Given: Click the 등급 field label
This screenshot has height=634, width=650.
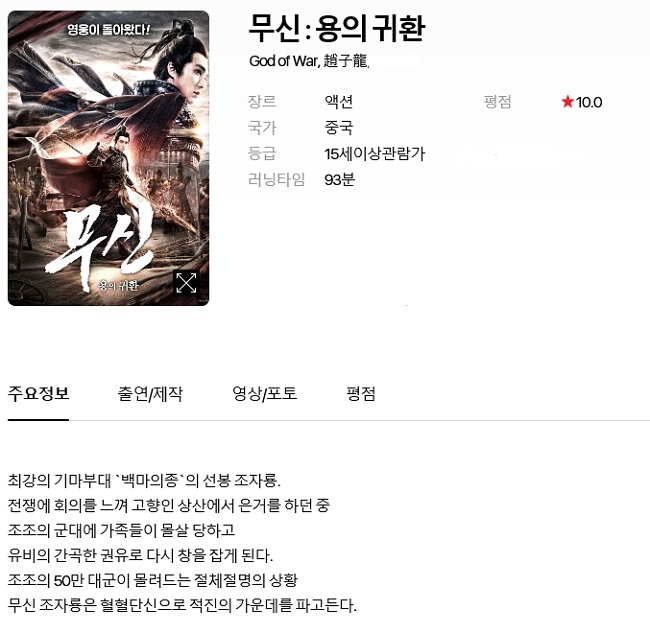Looking at the screenshot, I should click(262, 154).
